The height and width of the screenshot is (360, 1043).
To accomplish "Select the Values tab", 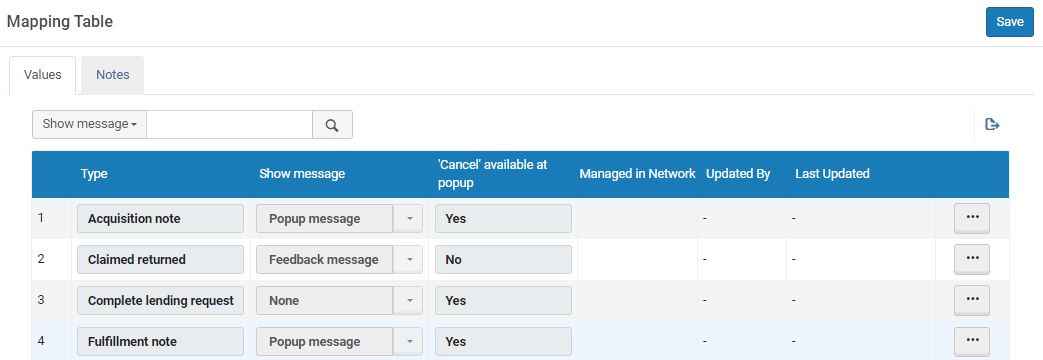I will click(x=43, y=75).
